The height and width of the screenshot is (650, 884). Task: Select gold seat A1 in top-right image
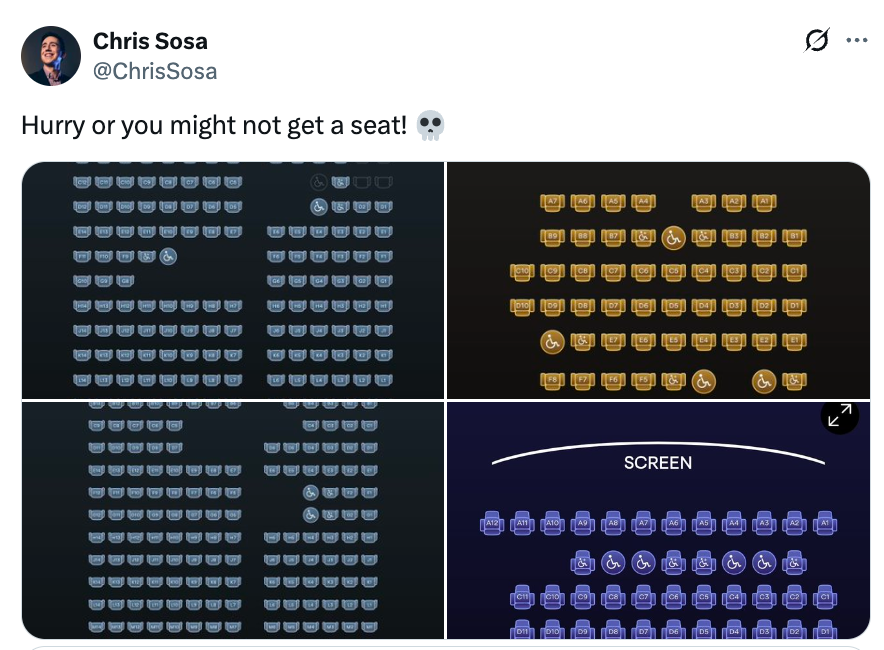tap(764, 202)
